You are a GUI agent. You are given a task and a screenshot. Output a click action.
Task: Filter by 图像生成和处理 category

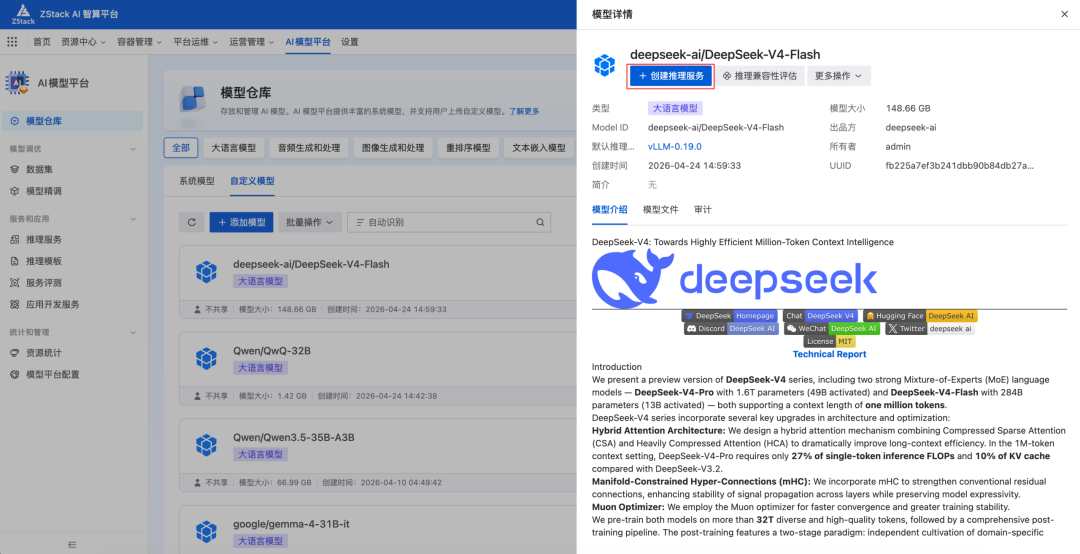coord(393,147)
